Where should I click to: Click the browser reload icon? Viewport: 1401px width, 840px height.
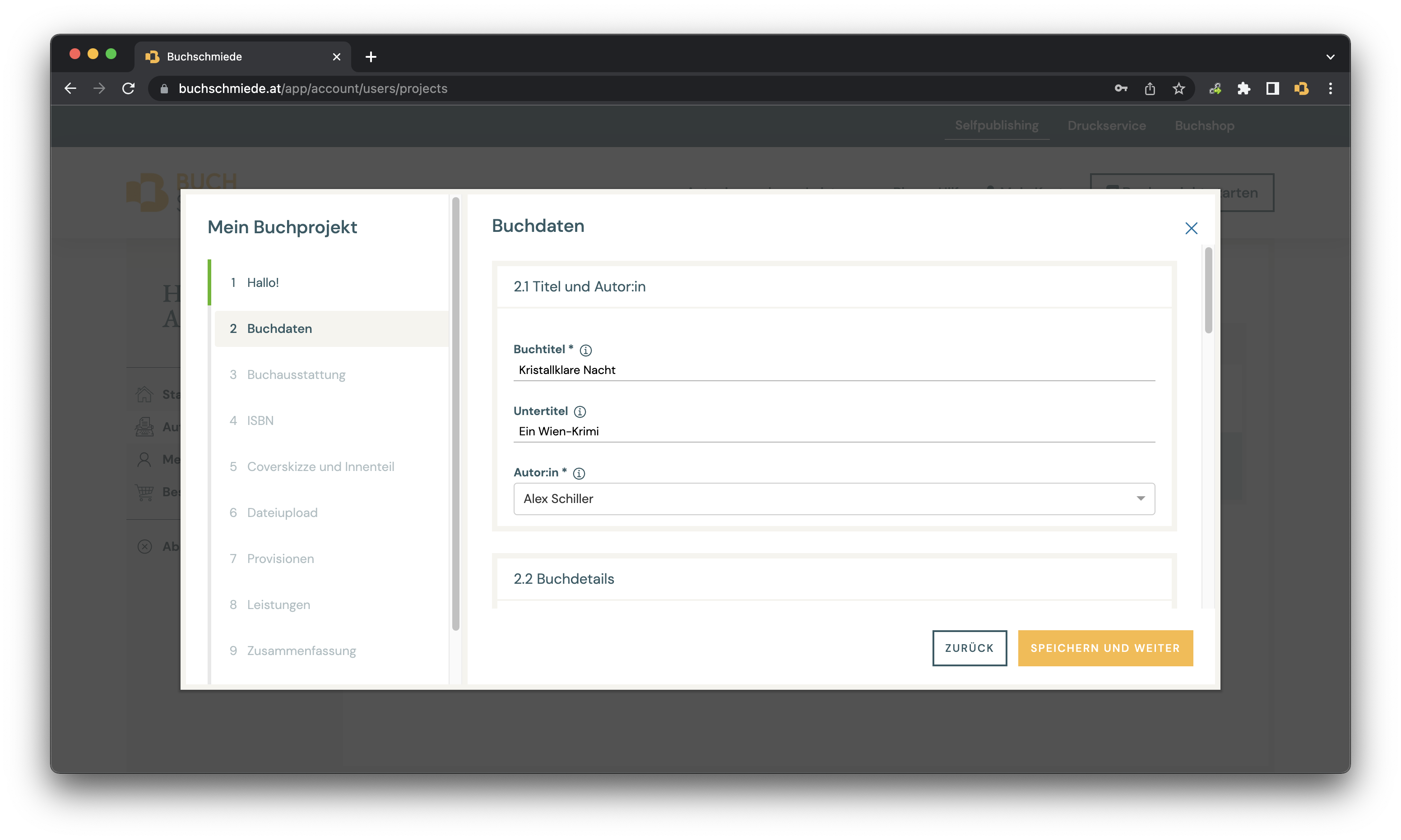pyautogui.click(x=129, y=88)
